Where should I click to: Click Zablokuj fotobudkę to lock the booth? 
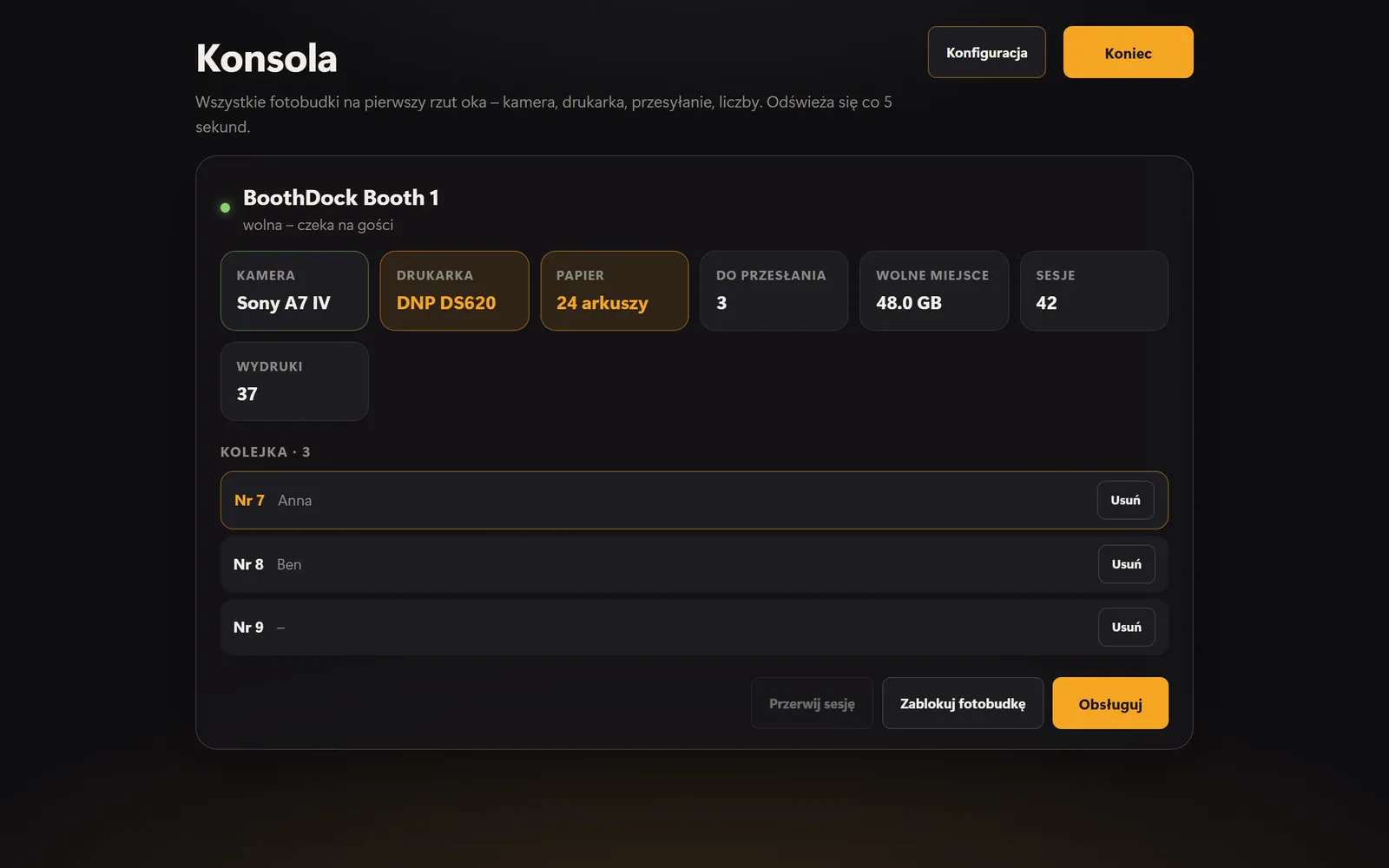coord(963,703)
